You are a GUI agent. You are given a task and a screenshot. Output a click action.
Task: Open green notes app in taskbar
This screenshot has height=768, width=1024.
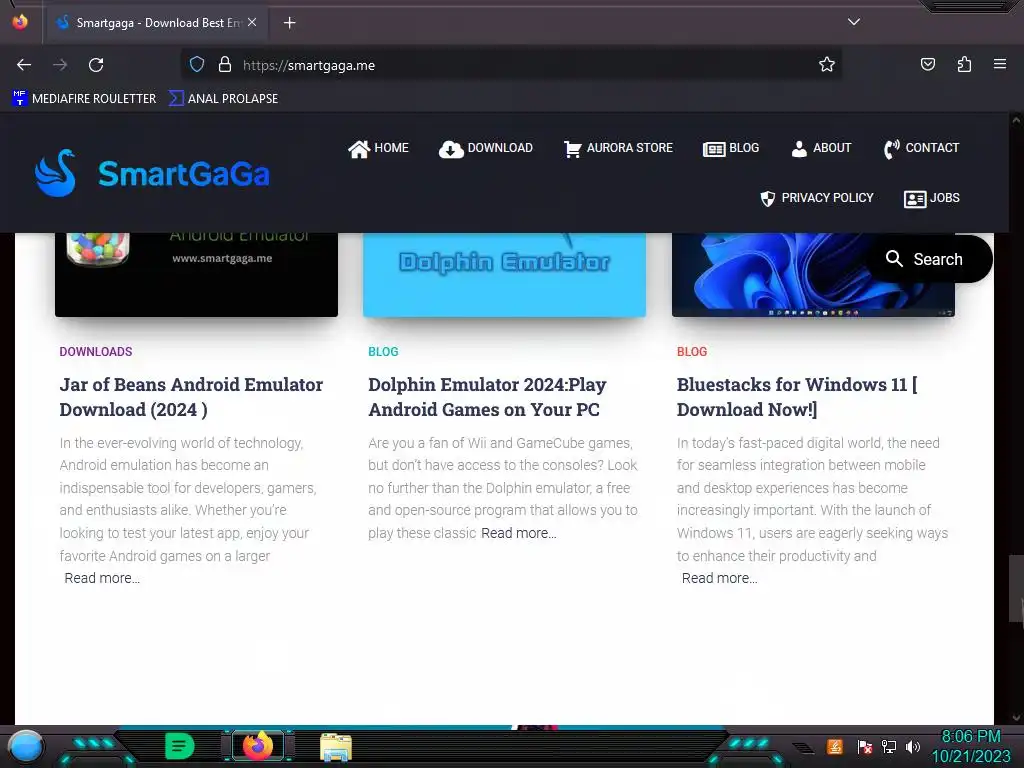(x=179, y=746)
